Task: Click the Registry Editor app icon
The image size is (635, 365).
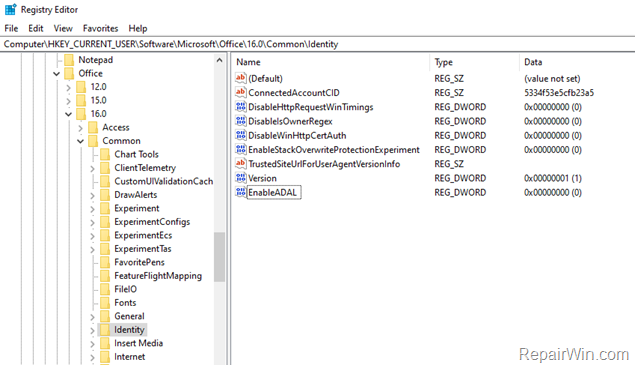Action: (11, 9)
